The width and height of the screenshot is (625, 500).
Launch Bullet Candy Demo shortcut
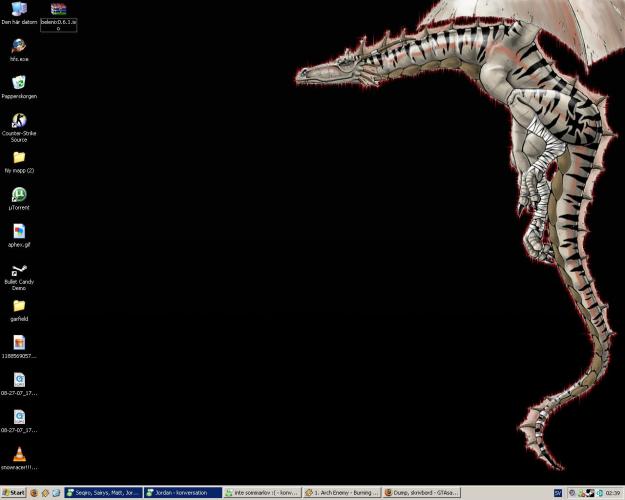[x=19, y=270]
